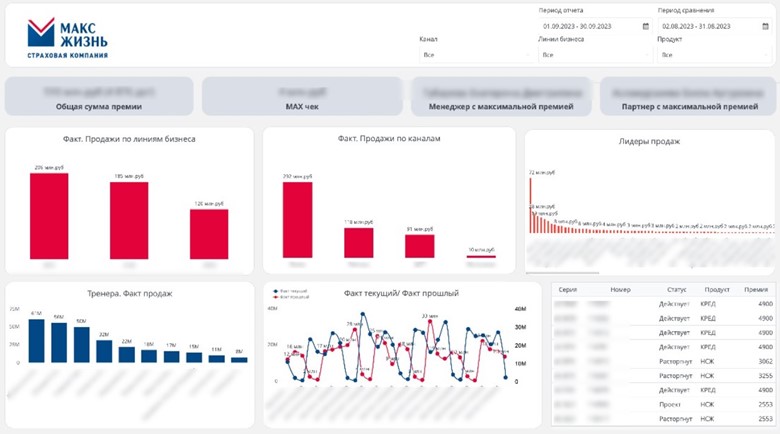Sort table by Номер column header
This screenshot has height=434, width=780.
620,289
